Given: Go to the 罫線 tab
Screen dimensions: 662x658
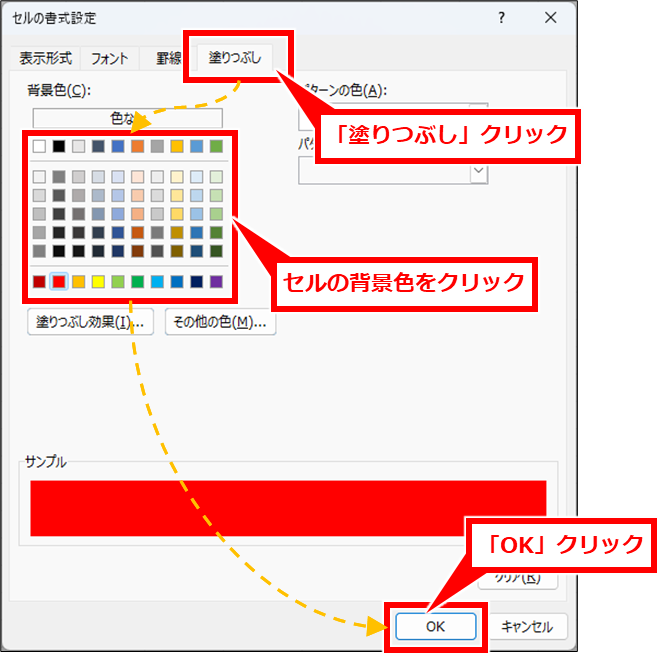Looking at the screenshot, I should pyautogui.click(x=168, y=58).
